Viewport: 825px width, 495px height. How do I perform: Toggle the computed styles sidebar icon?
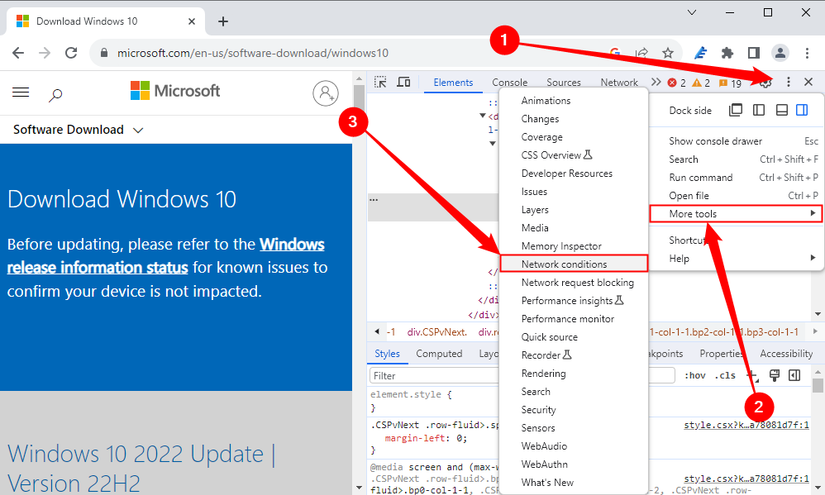tap(794, 375)
